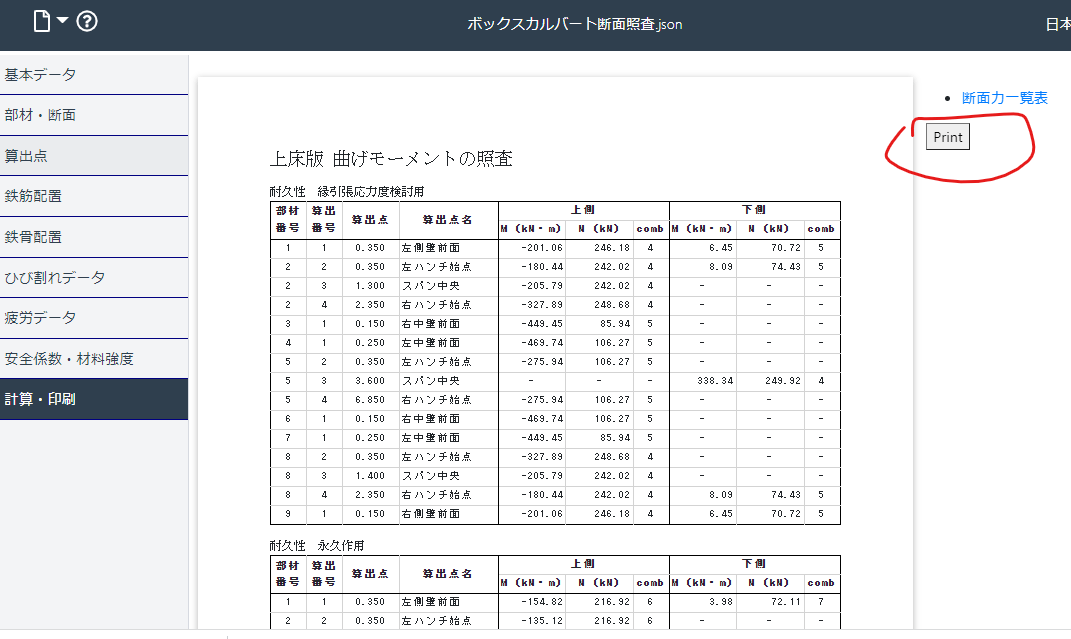Click the 3.600 calculation point value
Image resolution: width=1071 pixels, height=639 pixels.
[370, 381]
